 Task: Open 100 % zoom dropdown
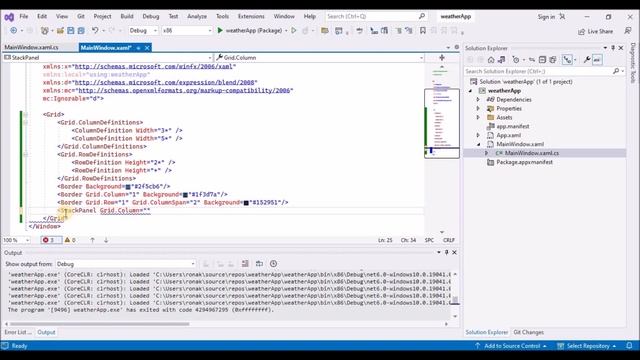(x=16, y=240)
